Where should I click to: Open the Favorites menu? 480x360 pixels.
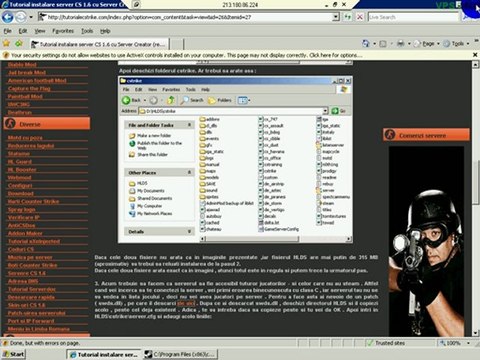[x=63, y=31]
